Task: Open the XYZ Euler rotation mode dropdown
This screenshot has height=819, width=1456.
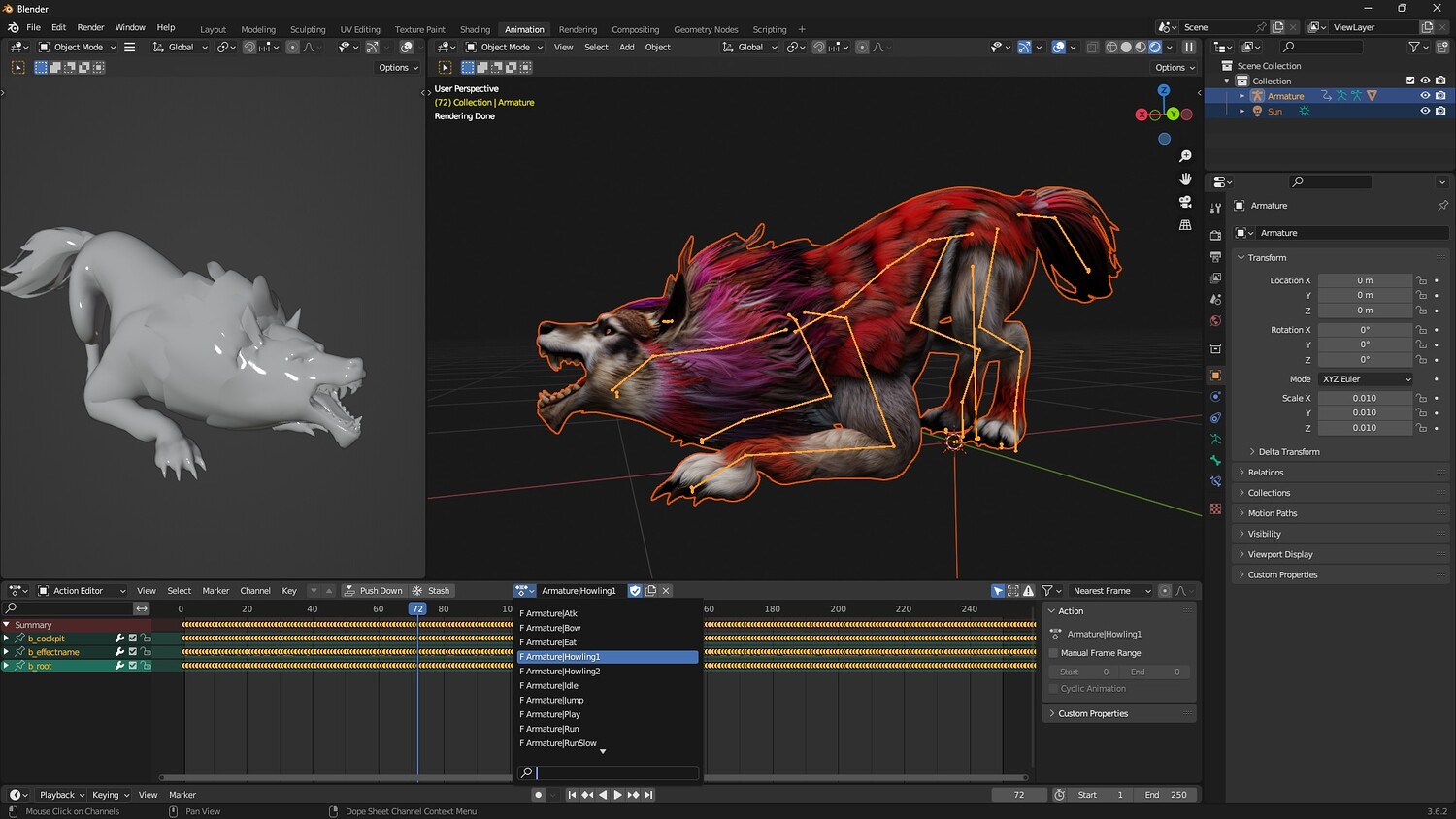Action: click(x=1365, y=379)
